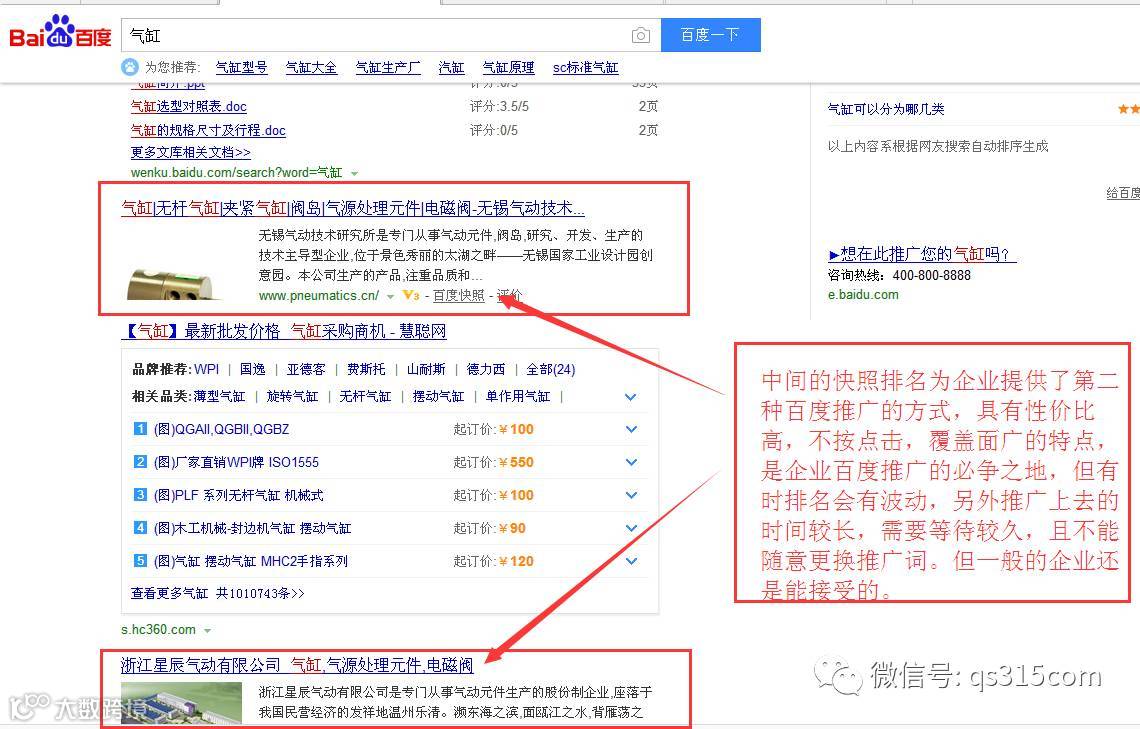Screen dimensions: 1140x729
Task: Expand chevron for ISO1555 row
Action: pyautogui.click(x=631, y=462)
